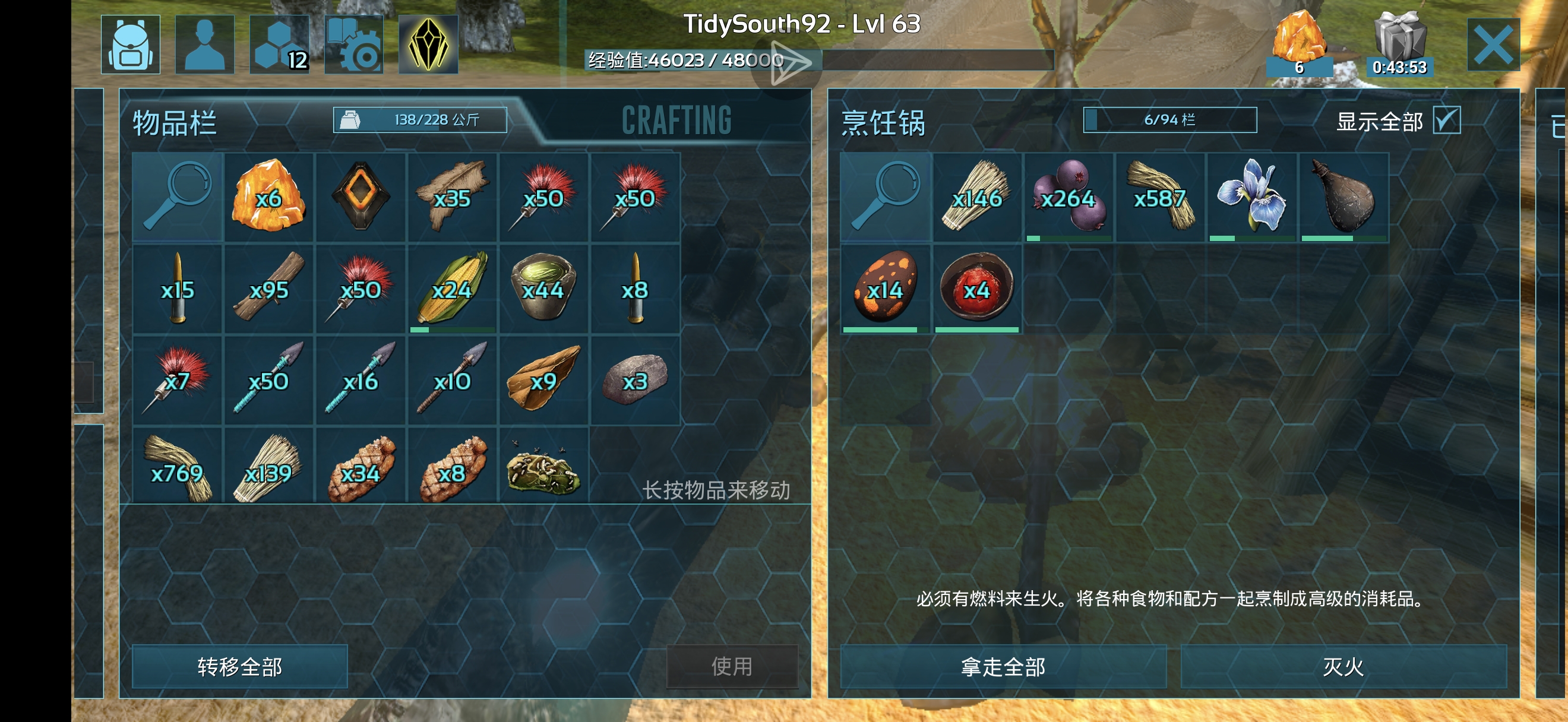Search inventory with the left magnifier icon
Screen dimensions: 1568x722
click(178, 197)
